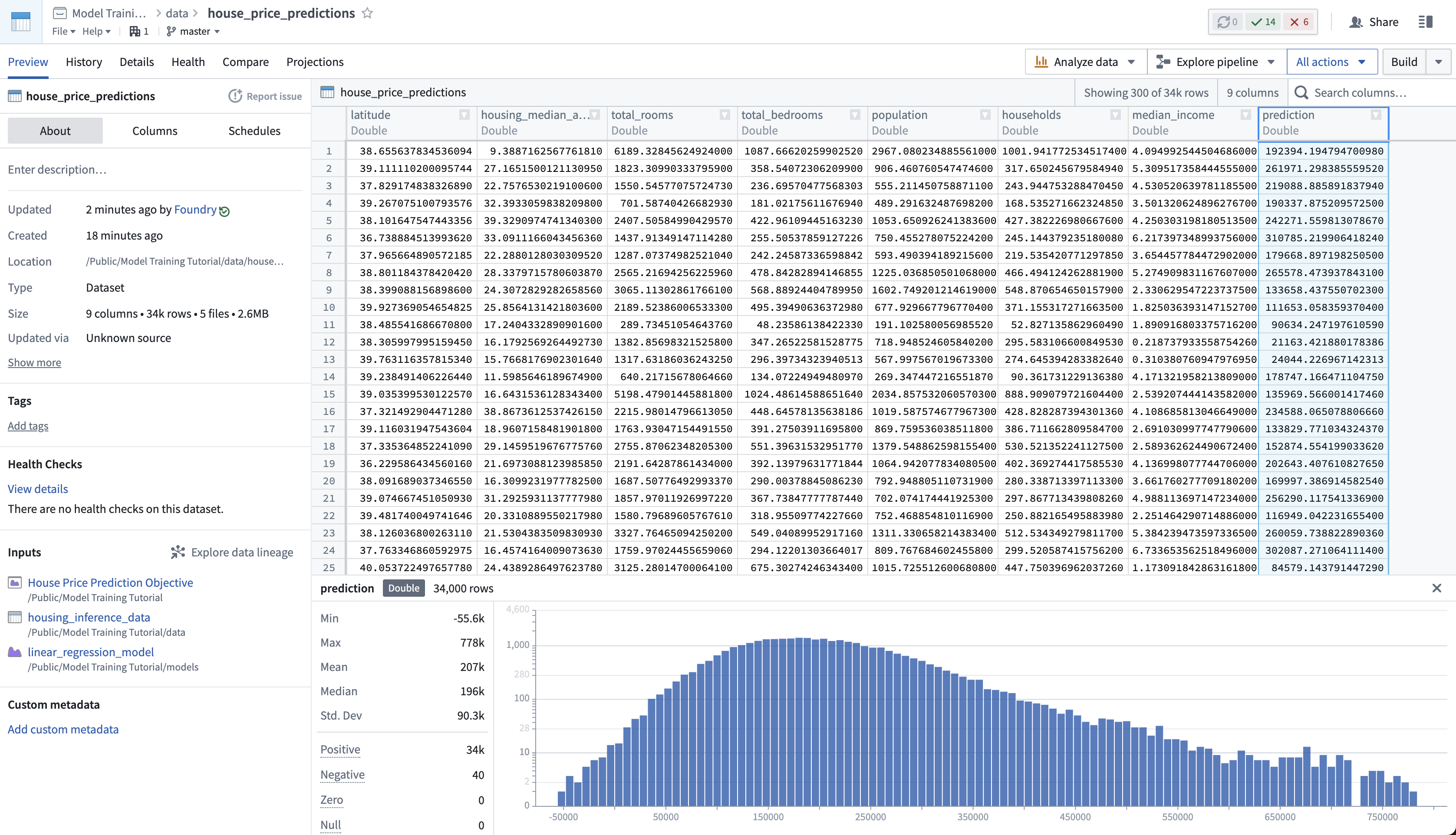The height and width of the screenshot is (835, 1456).
Task: Click the Foundry verified sync icon
Action: (225, 211)
